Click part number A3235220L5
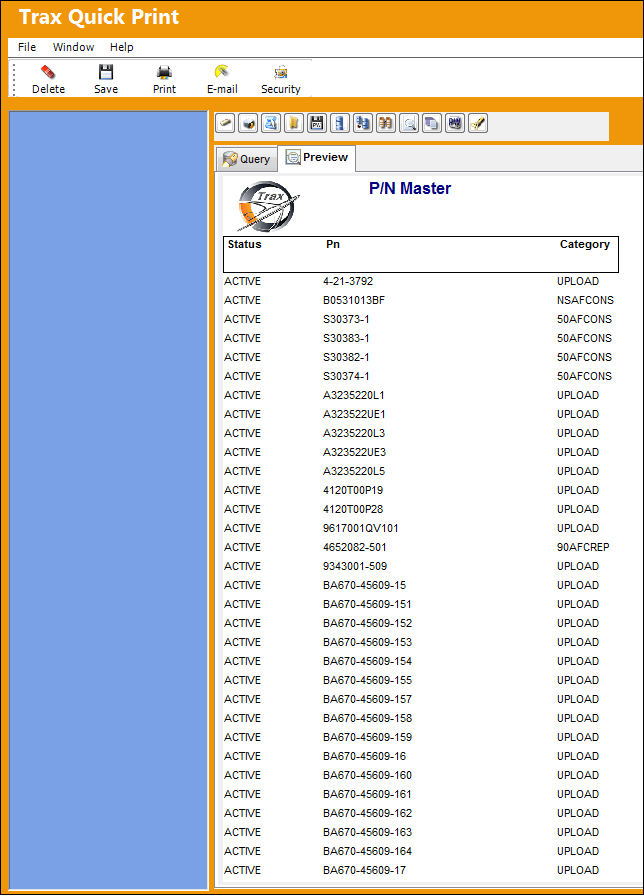 (354, 471)
